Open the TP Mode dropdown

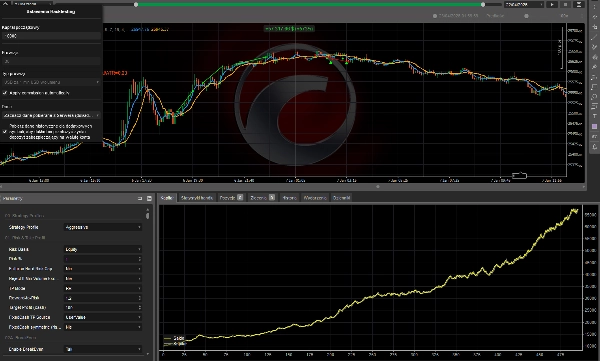[103, 288]
